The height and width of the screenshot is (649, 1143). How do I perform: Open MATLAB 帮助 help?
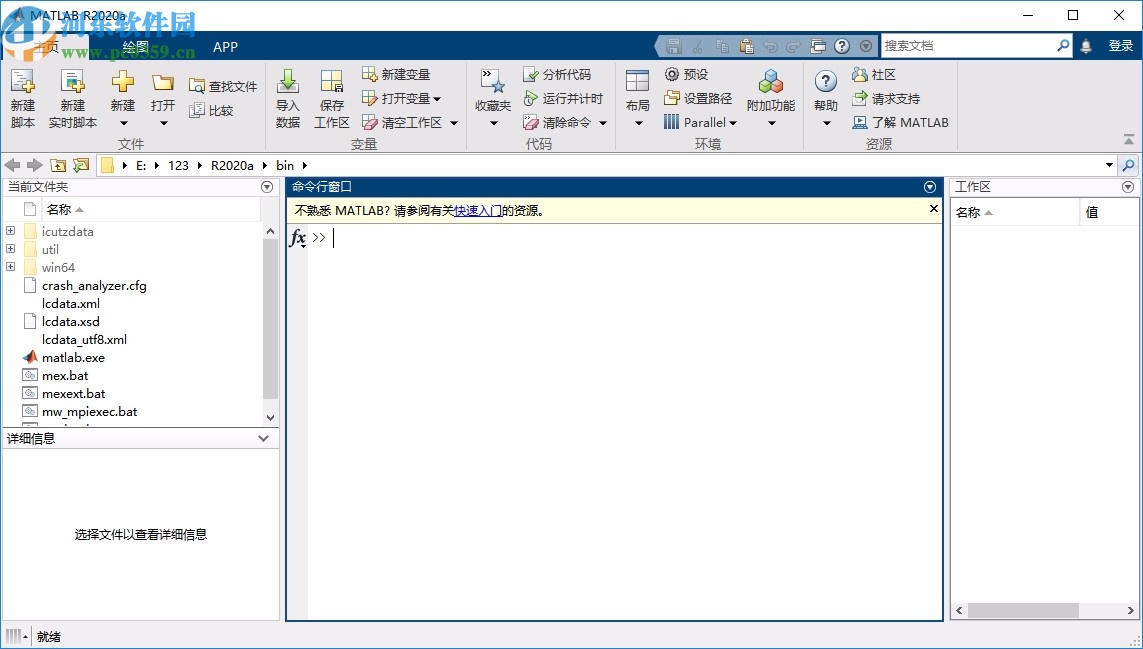[824, 97]
